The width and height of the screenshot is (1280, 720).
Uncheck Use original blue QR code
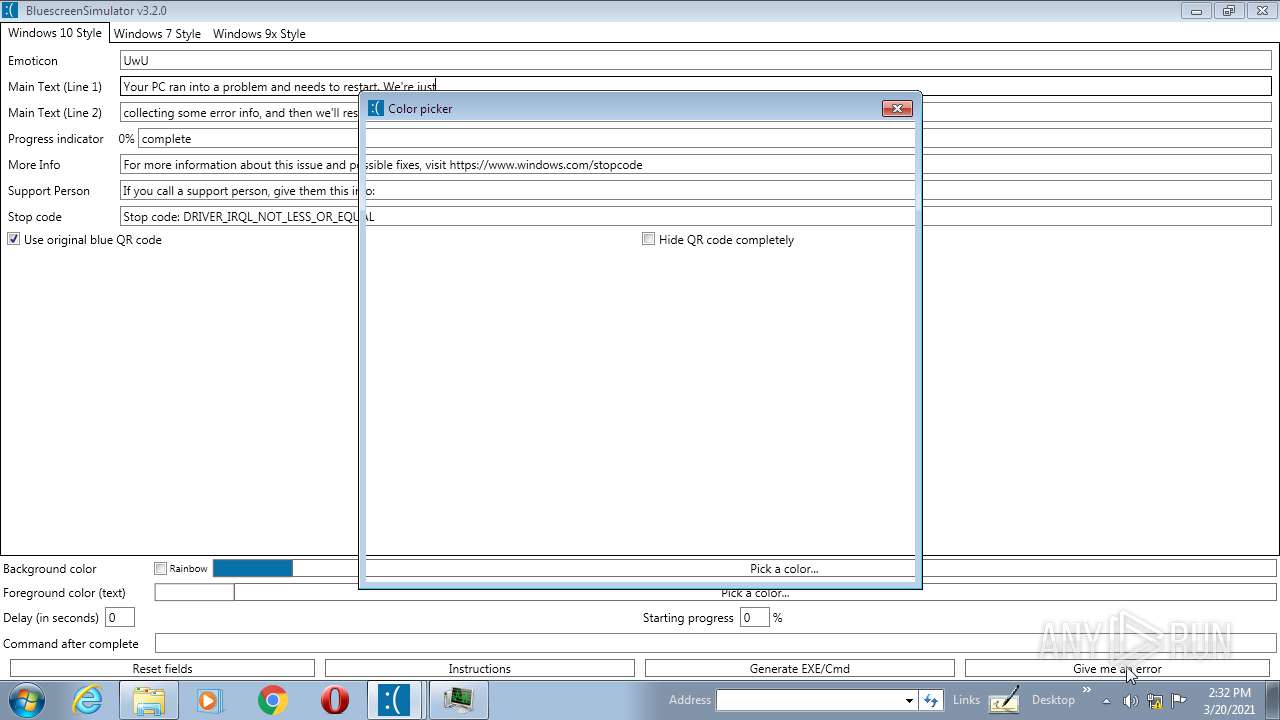14,239
